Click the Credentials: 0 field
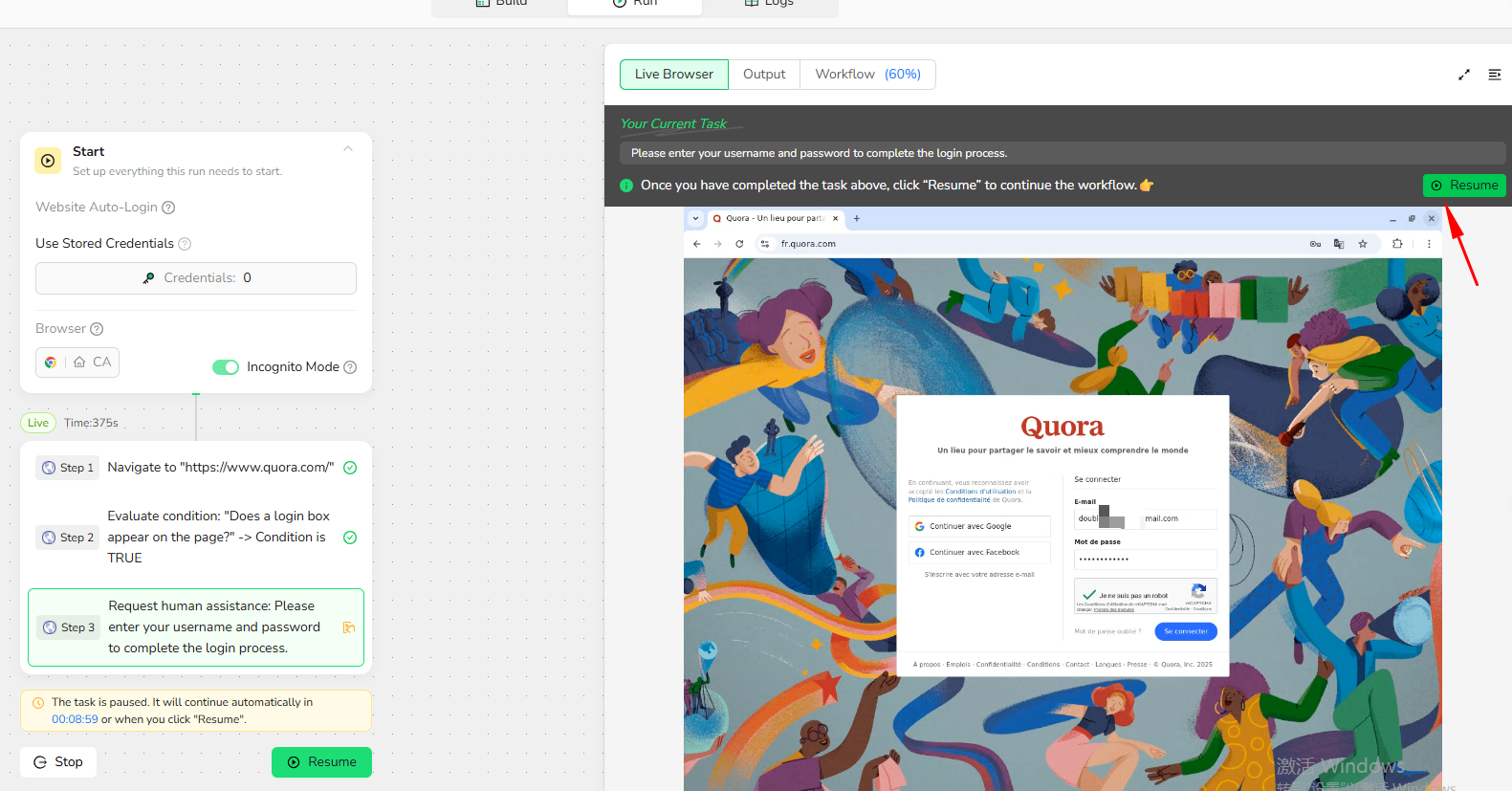Image resolution: width=1512 pixels, height=791 pixels. [196, 278]
